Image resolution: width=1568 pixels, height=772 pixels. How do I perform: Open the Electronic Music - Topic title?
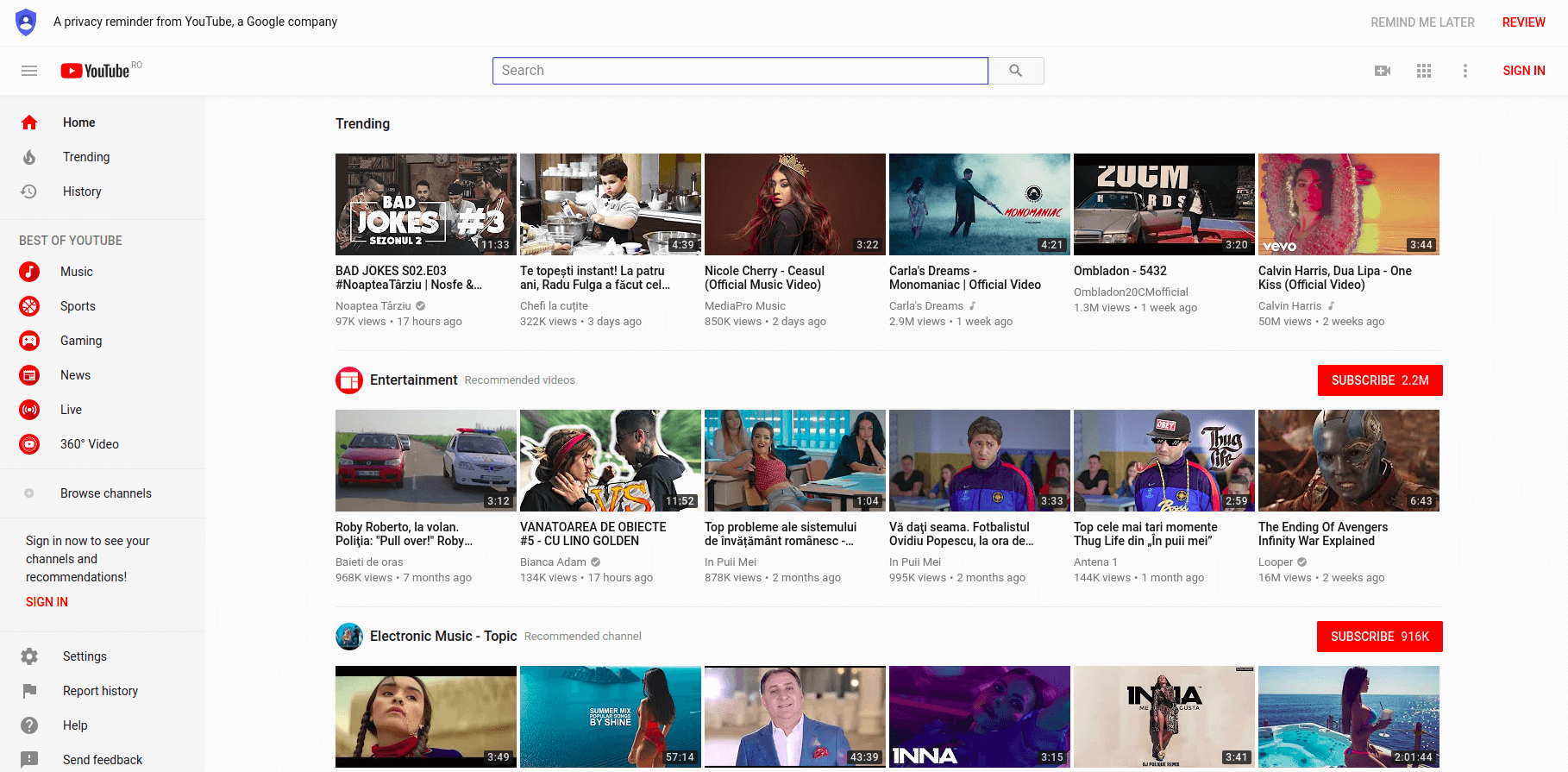(443, 637)
